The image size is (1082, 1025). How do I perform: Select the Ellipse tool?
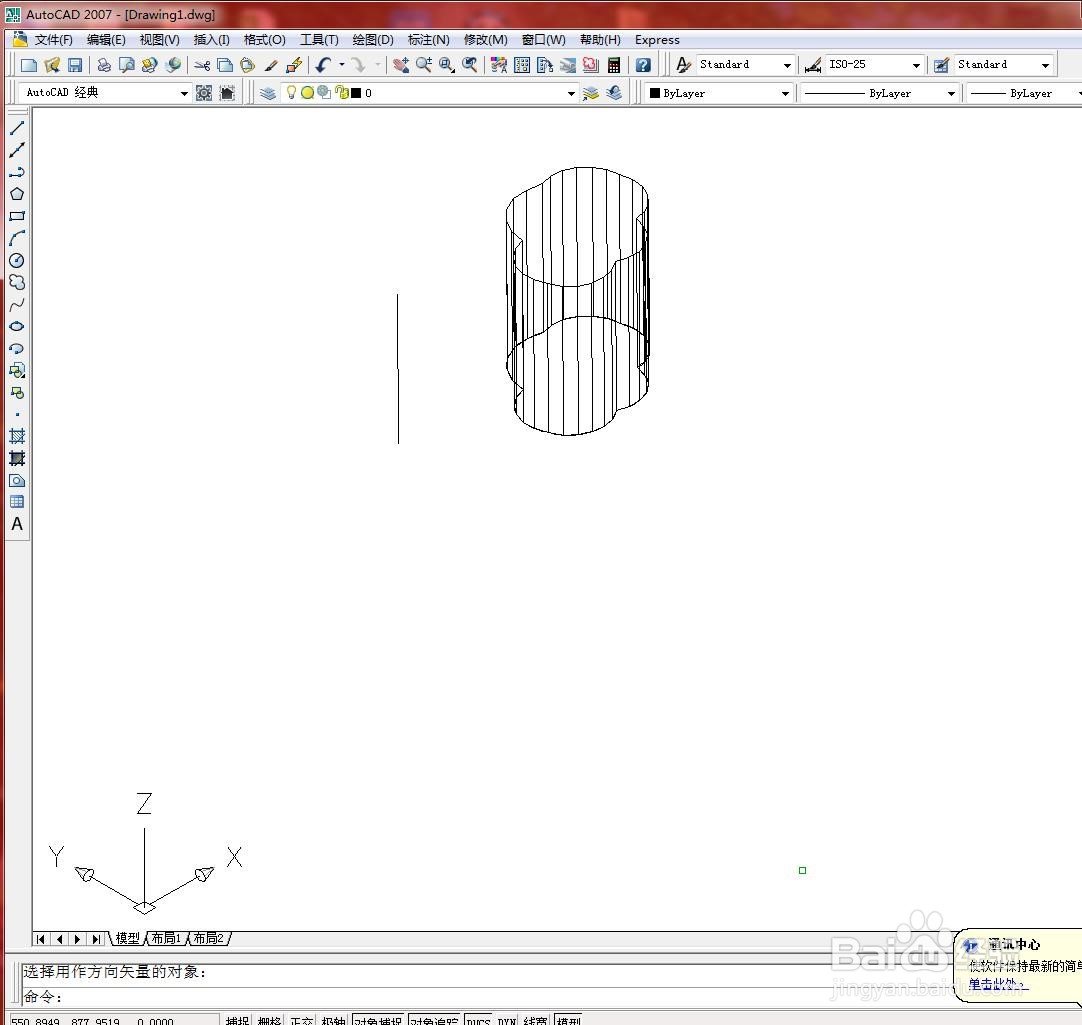17,326
